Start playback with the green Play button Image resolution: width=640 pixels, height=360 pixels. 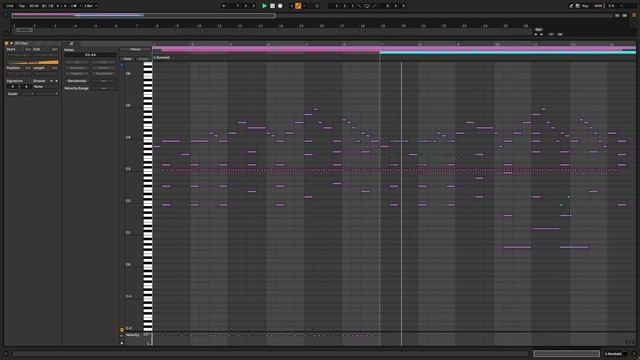[x=264, y=6]
